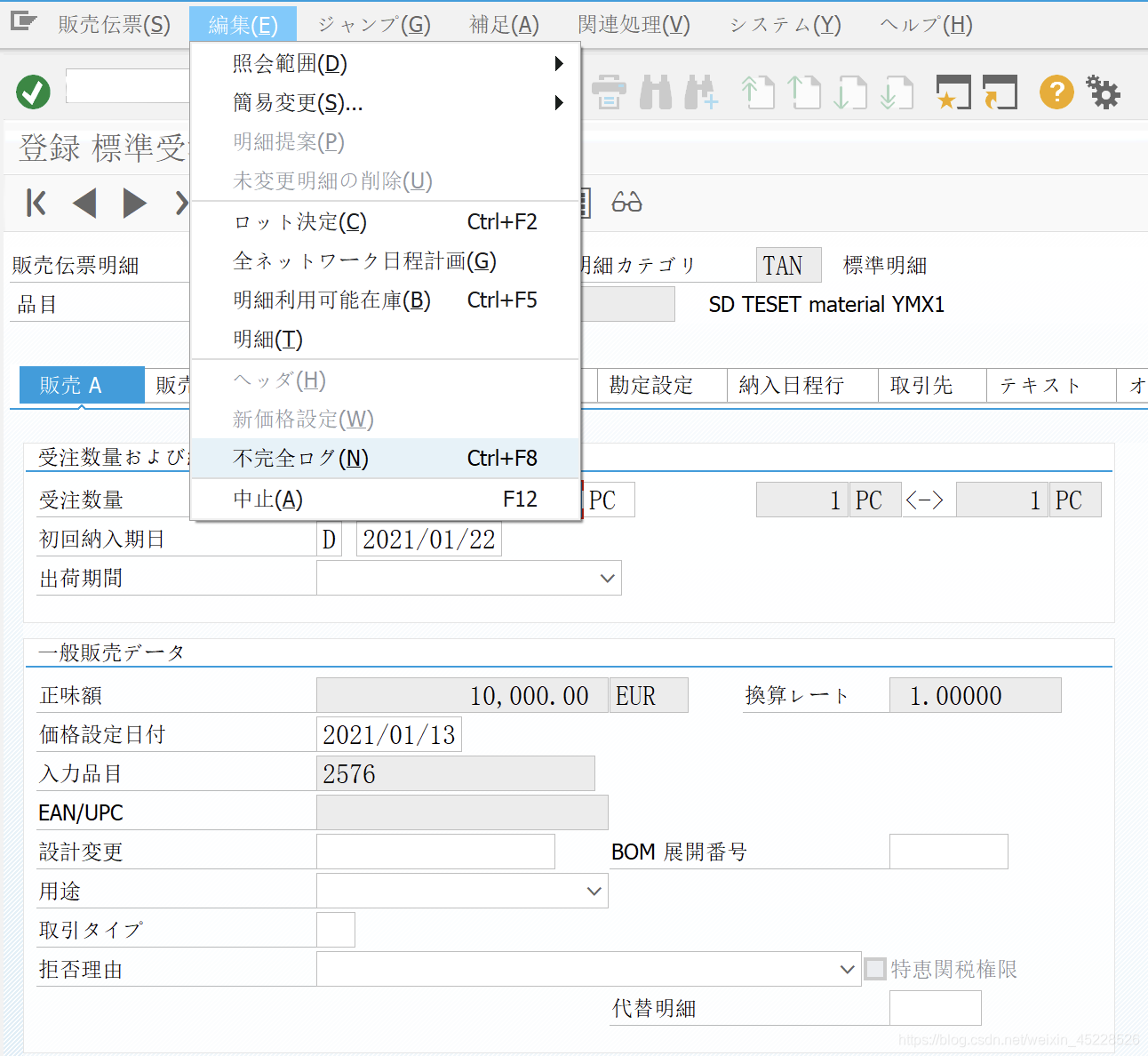Expand the 照会範囲 submenu arrow
This screenshot has height=1056, width=1148.
point(559,63)
